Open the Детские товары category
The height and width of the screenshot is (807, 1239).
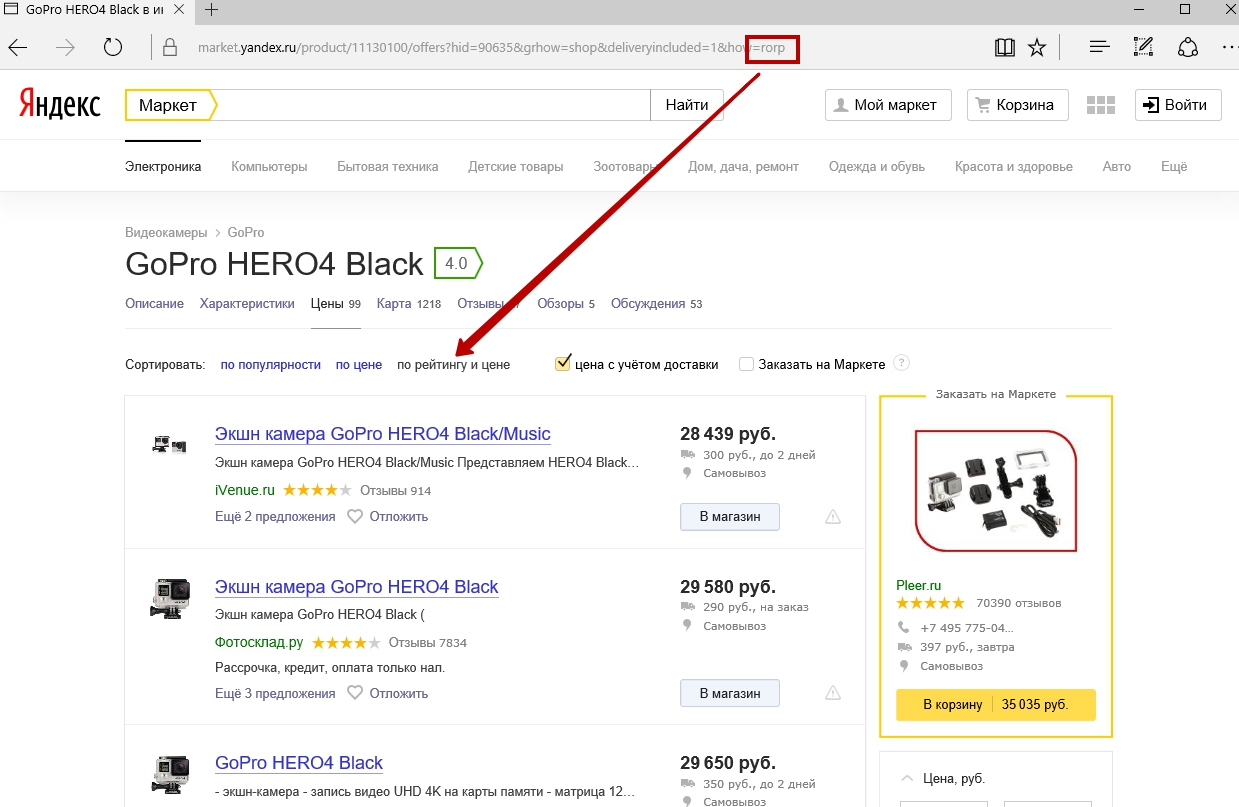tap(516, 166)
